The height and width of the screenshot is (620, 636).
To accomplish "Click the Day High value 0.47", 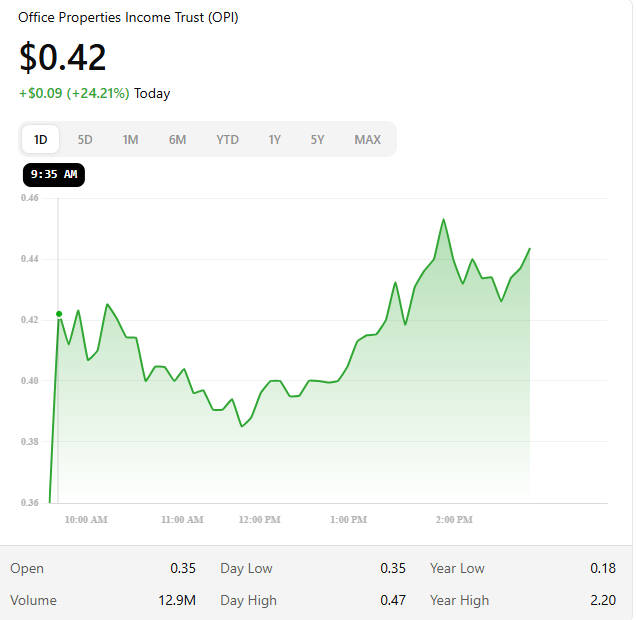I will click(393, 600).
